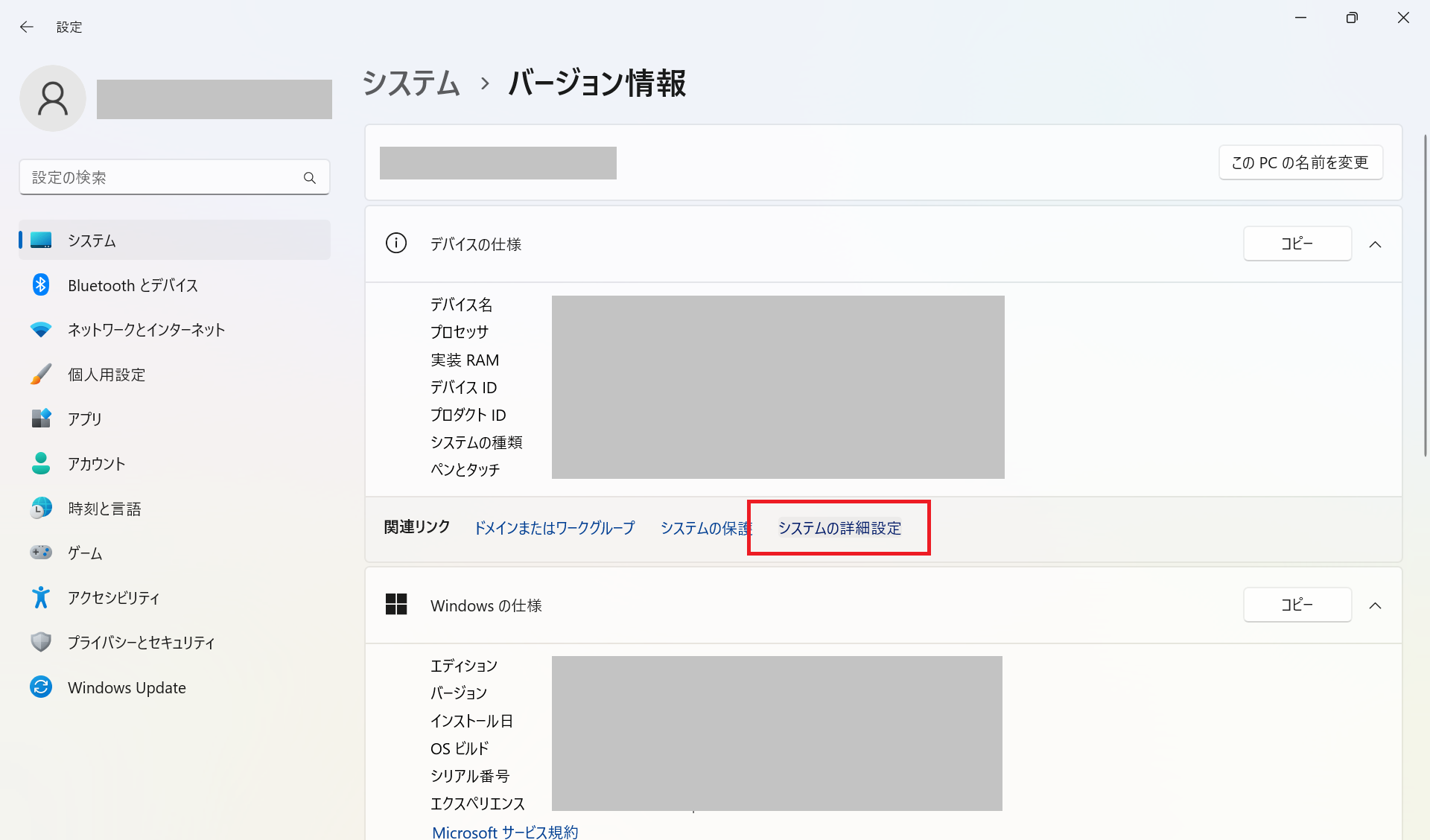Screen dimensions: 1430x840
Task: Collapse the デバイスの仕様 section chevron
Action: pos(1375,244)
